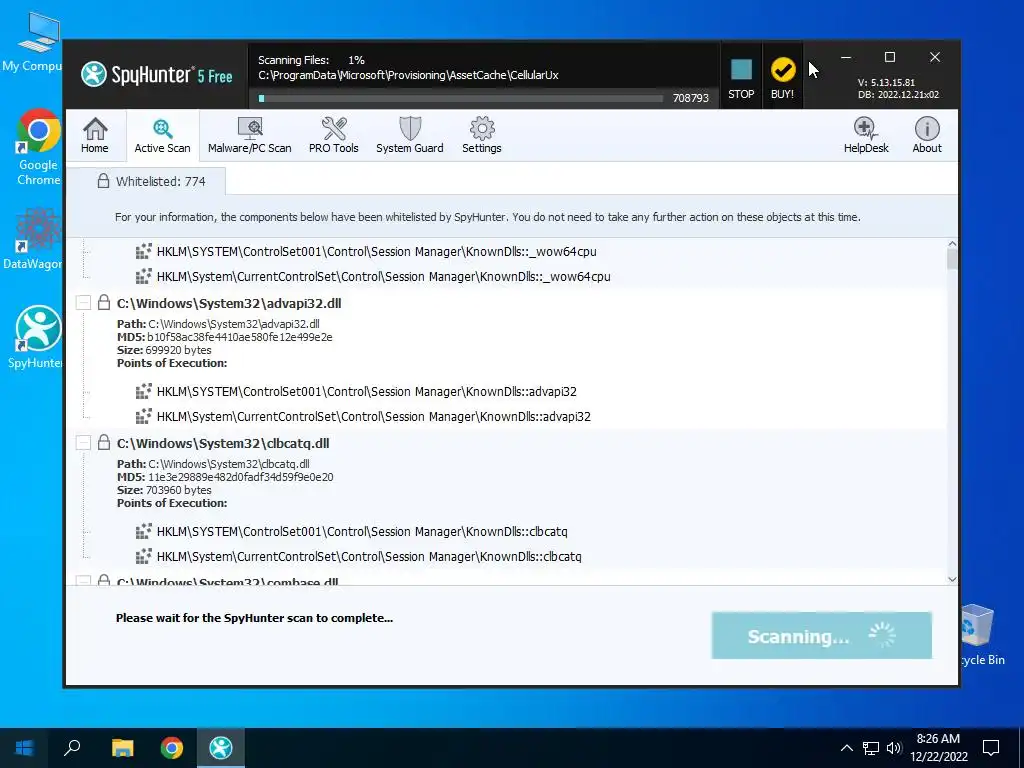1024x768 pixels.
Task: Click the SpyHunter taskbar button
Action: tap(221, 748)
